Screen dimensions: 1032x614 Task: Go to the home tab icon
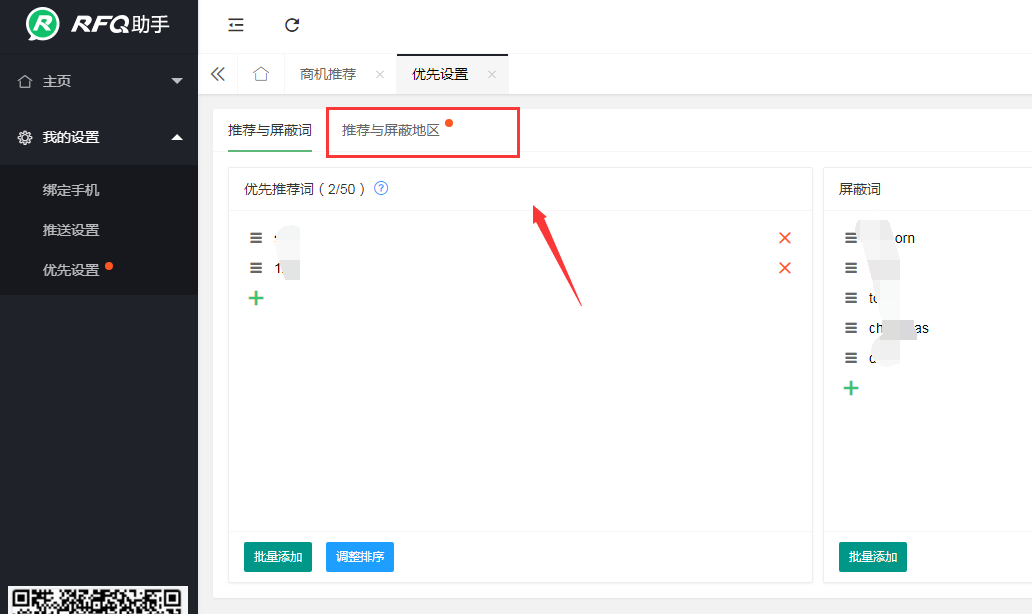pyautogui.click(x=261, y=74)
